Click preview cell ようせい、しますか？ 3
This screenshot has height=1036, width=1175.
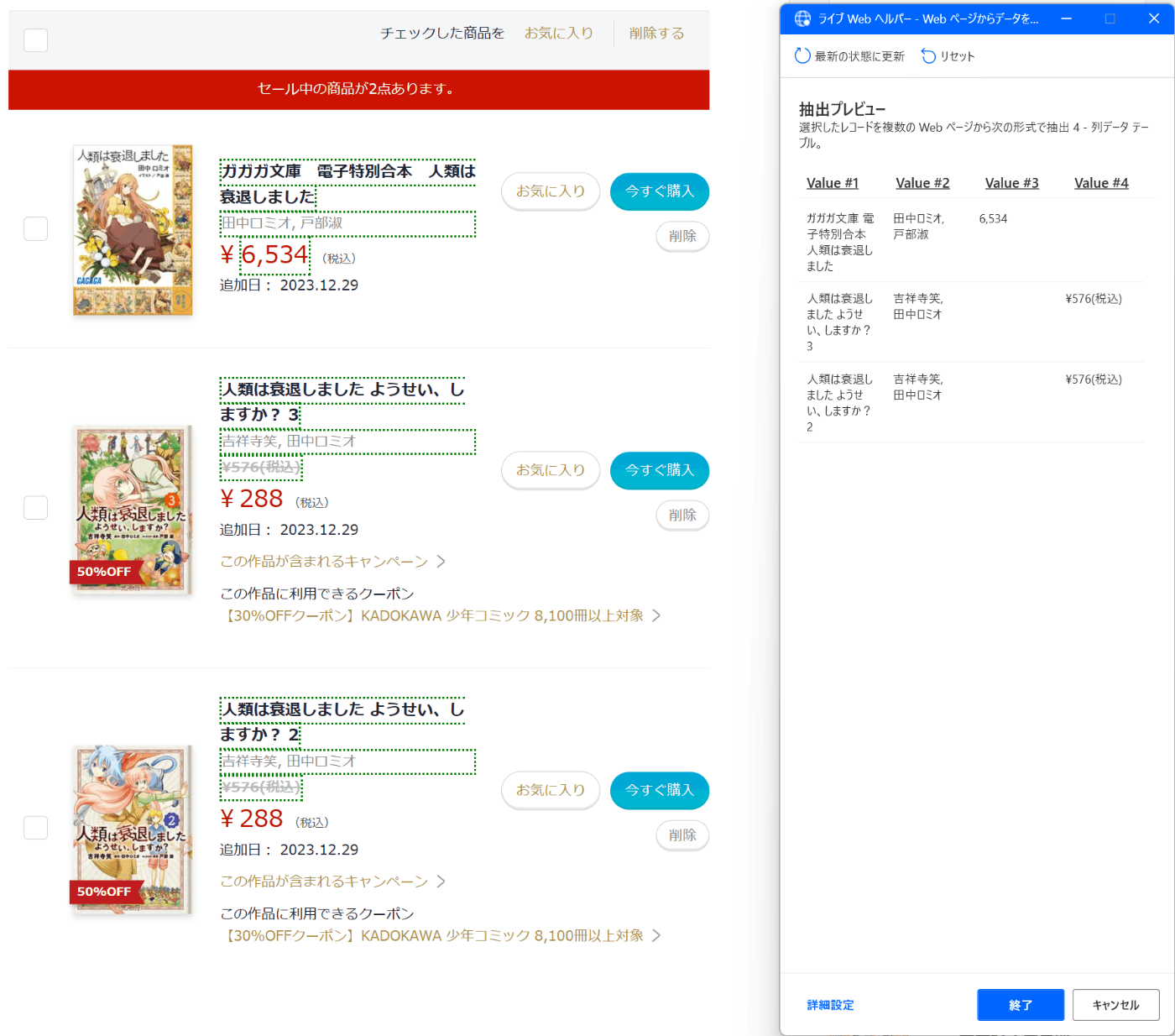click(x=840, y=322)
